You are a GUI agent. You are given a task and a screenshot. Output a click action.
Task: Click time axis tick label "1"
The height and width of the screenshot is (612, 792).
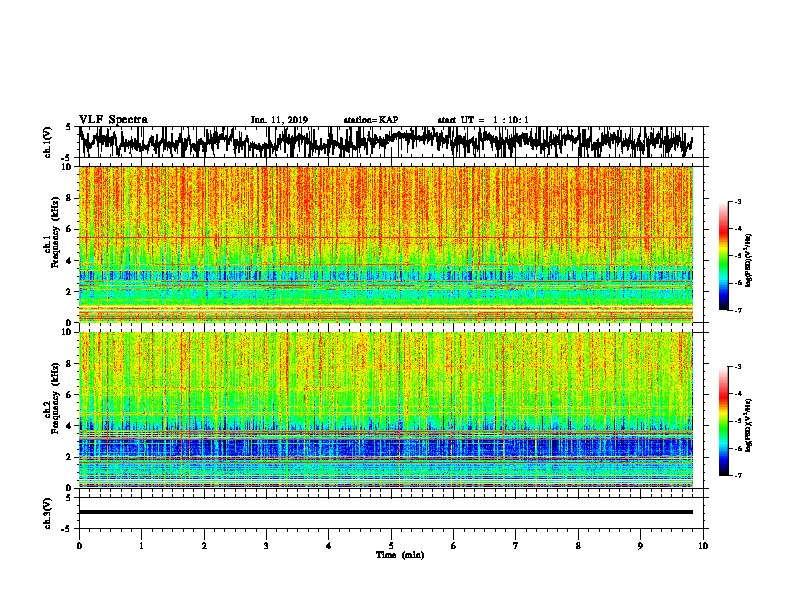(141, 545)
